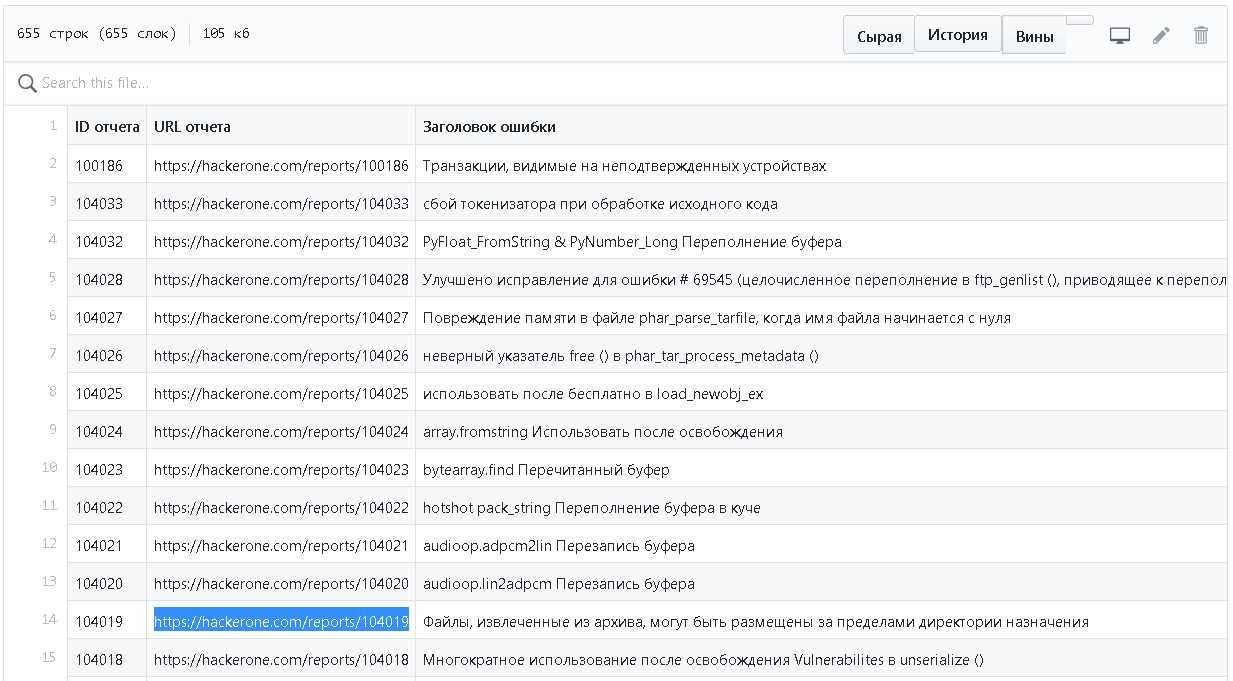This screenshot has width=1233, height=681.
Task: Open the highlighted report 104019 URL
Action: pos(281,622)
